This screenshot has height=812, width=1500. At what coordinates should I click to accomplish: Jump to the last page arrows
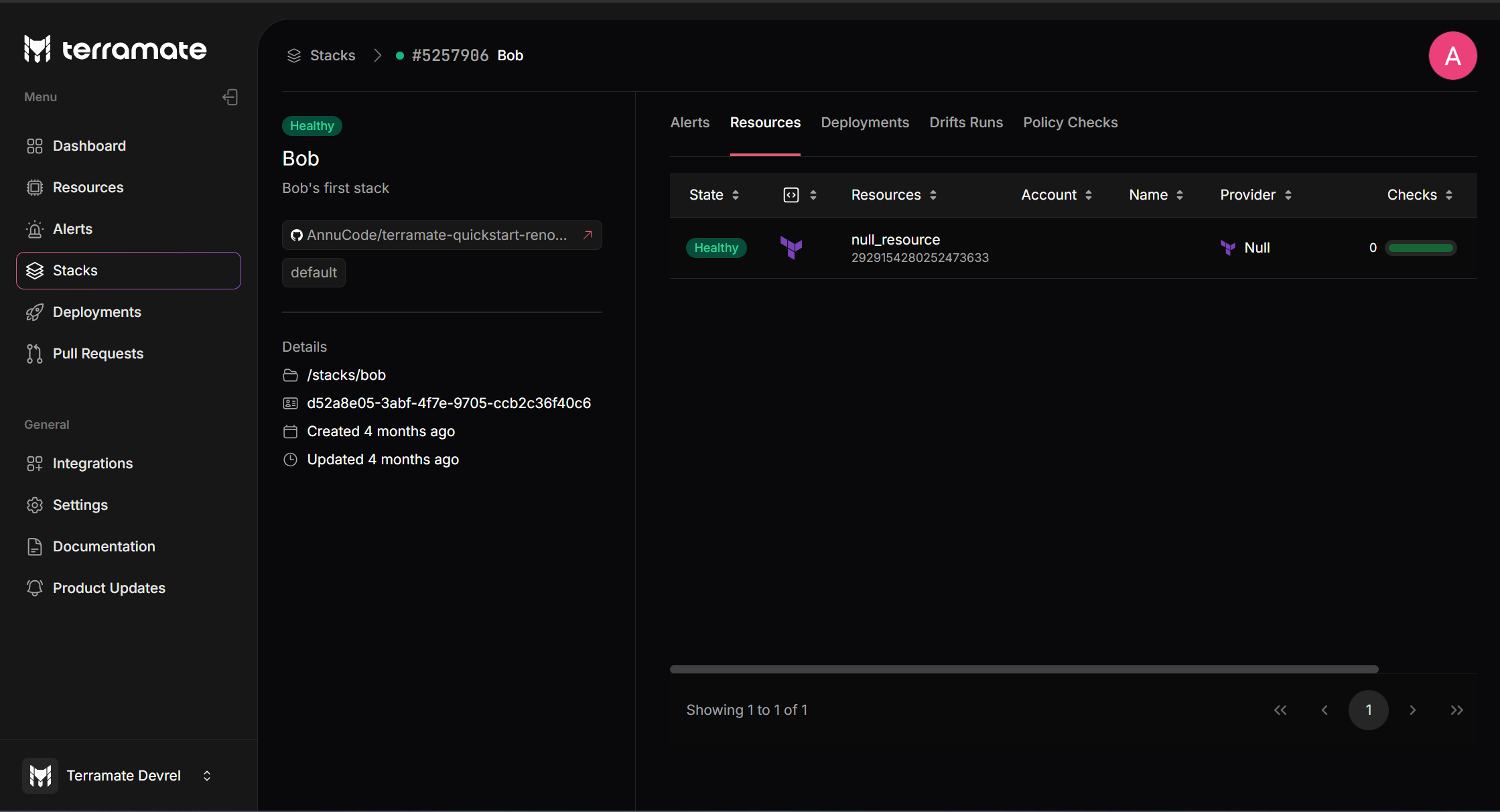1456,710
